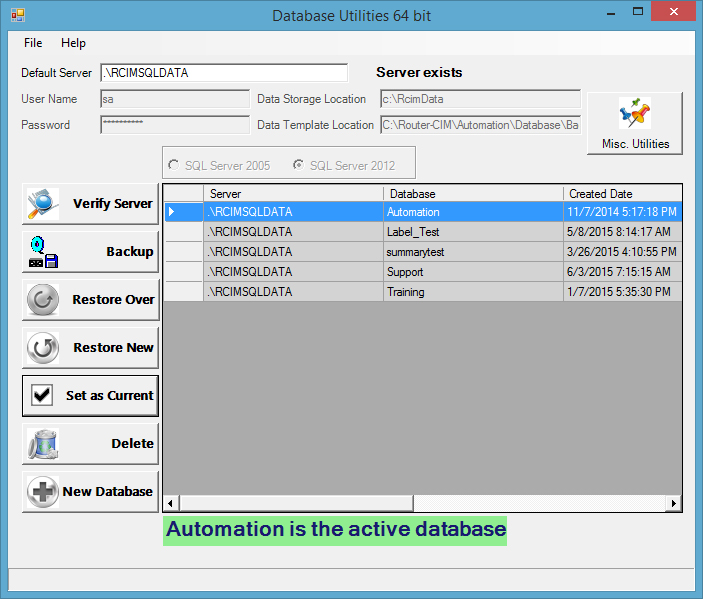This screenshot has height=599, width=703.
Task: Click the scroll left arrow of the grid
Action: click(x=170, y=503)
